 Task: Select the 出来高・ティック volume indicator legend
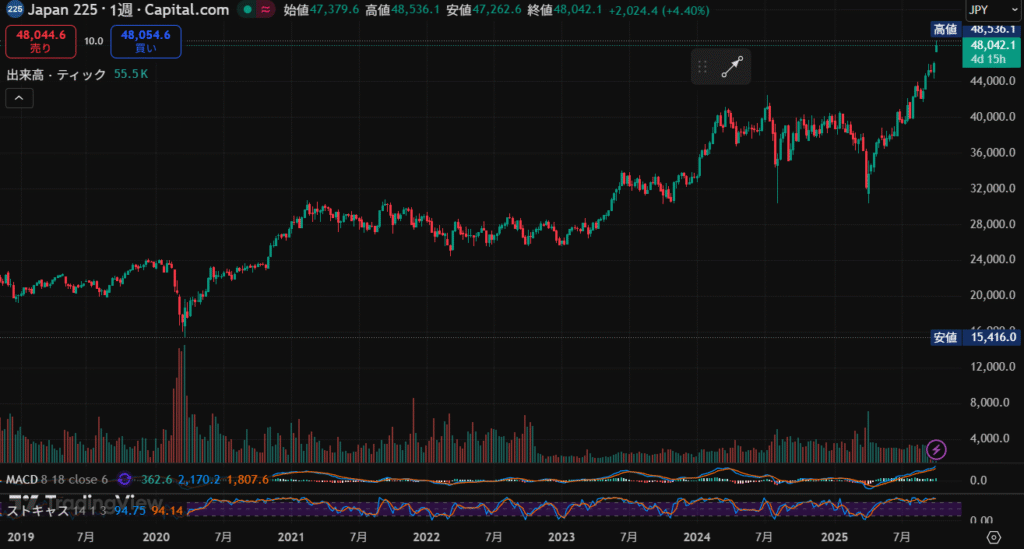pyautogui.click(x=56, y=74)
